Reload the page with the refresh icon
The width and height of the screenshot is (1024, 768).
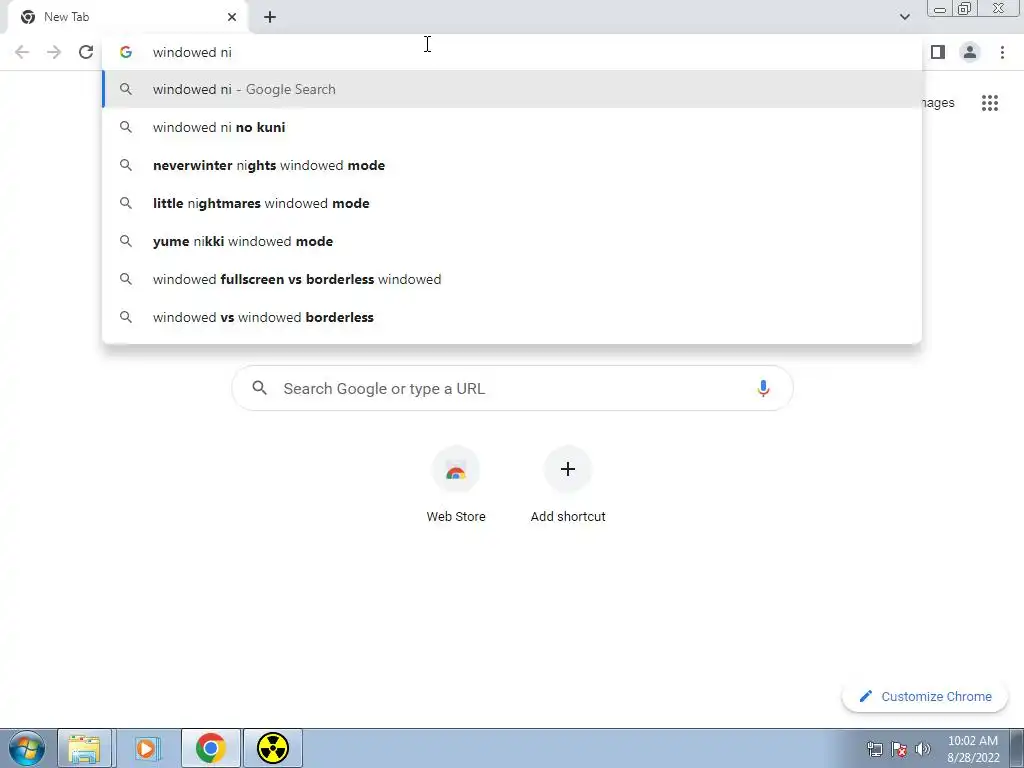[86, 52]
